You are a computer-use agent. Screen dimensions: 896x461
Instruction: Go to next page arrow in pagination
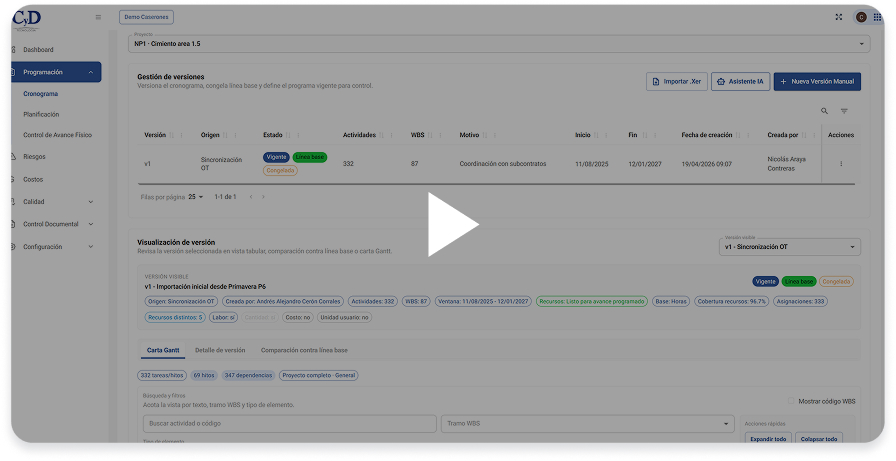pyautogui.click(x=263, y=197)
